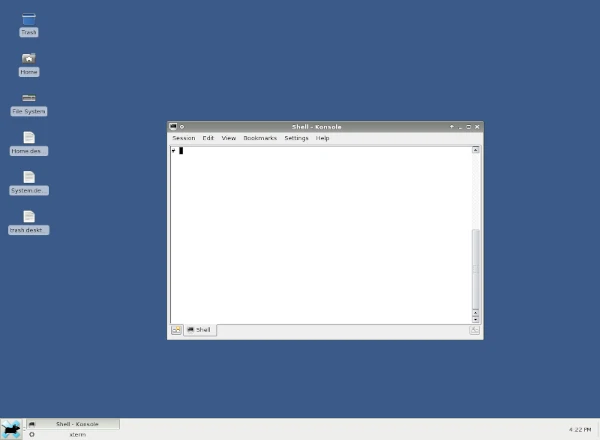
Task: Expand the Settings menu
Action: click(x=296, y=138)
